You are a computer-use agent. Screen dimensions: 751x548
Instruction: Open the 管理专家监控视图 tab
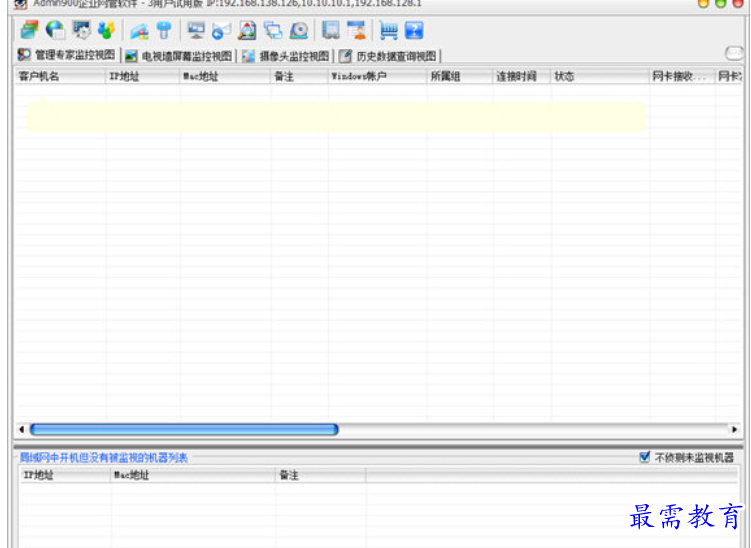click(67, 55)
